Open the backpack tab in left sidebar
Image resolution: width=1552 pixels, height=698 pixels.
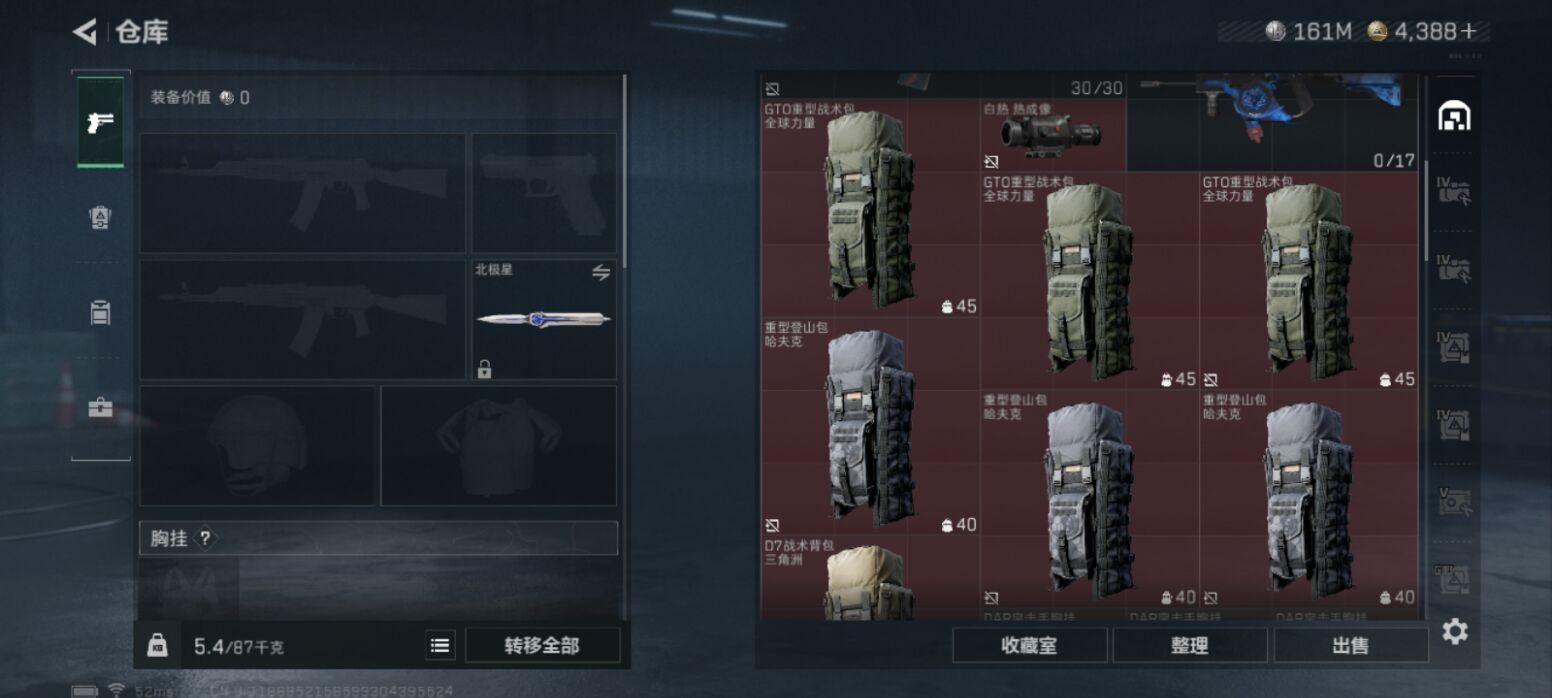click(101, 313)
